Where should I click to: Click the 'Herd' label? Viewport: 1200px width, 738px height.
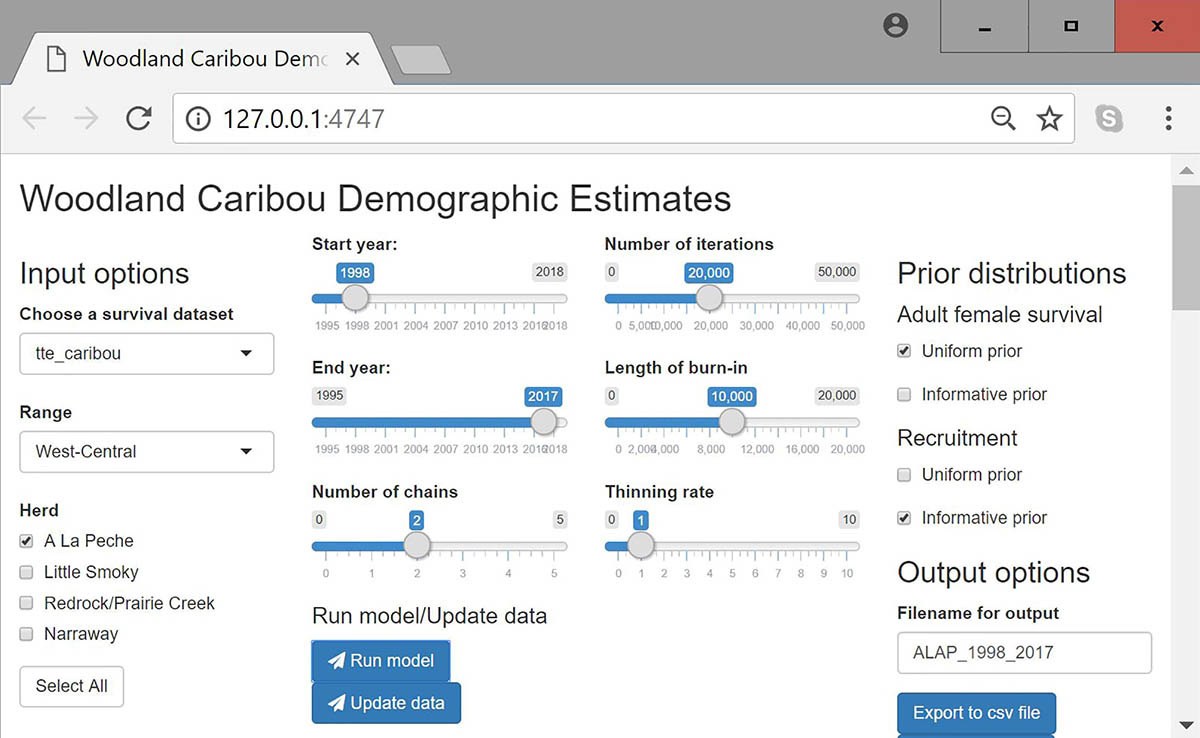[39, 510]
